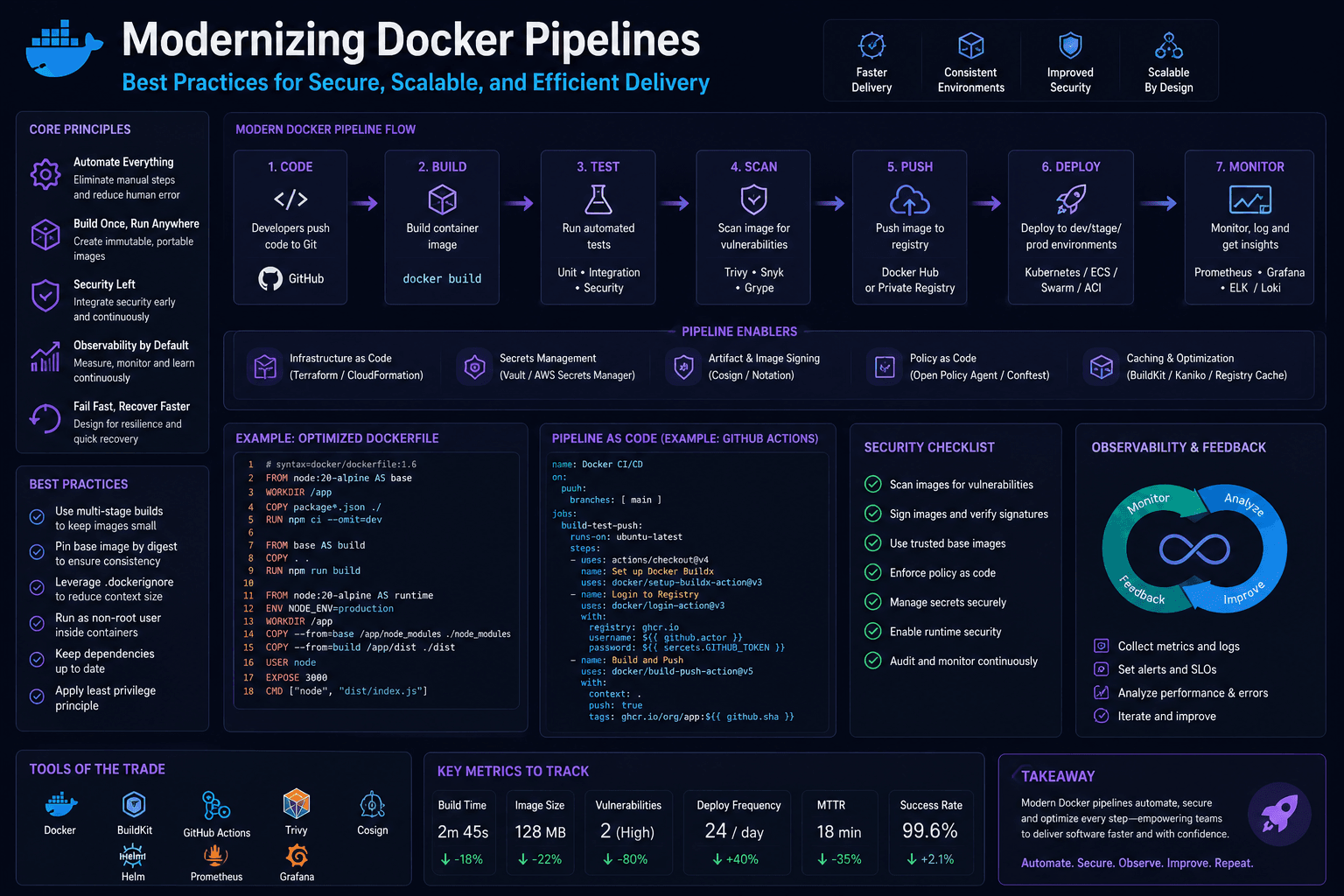
Task: Toggle the Audit and monitor continuously checkmark
Action: point(872,661)
